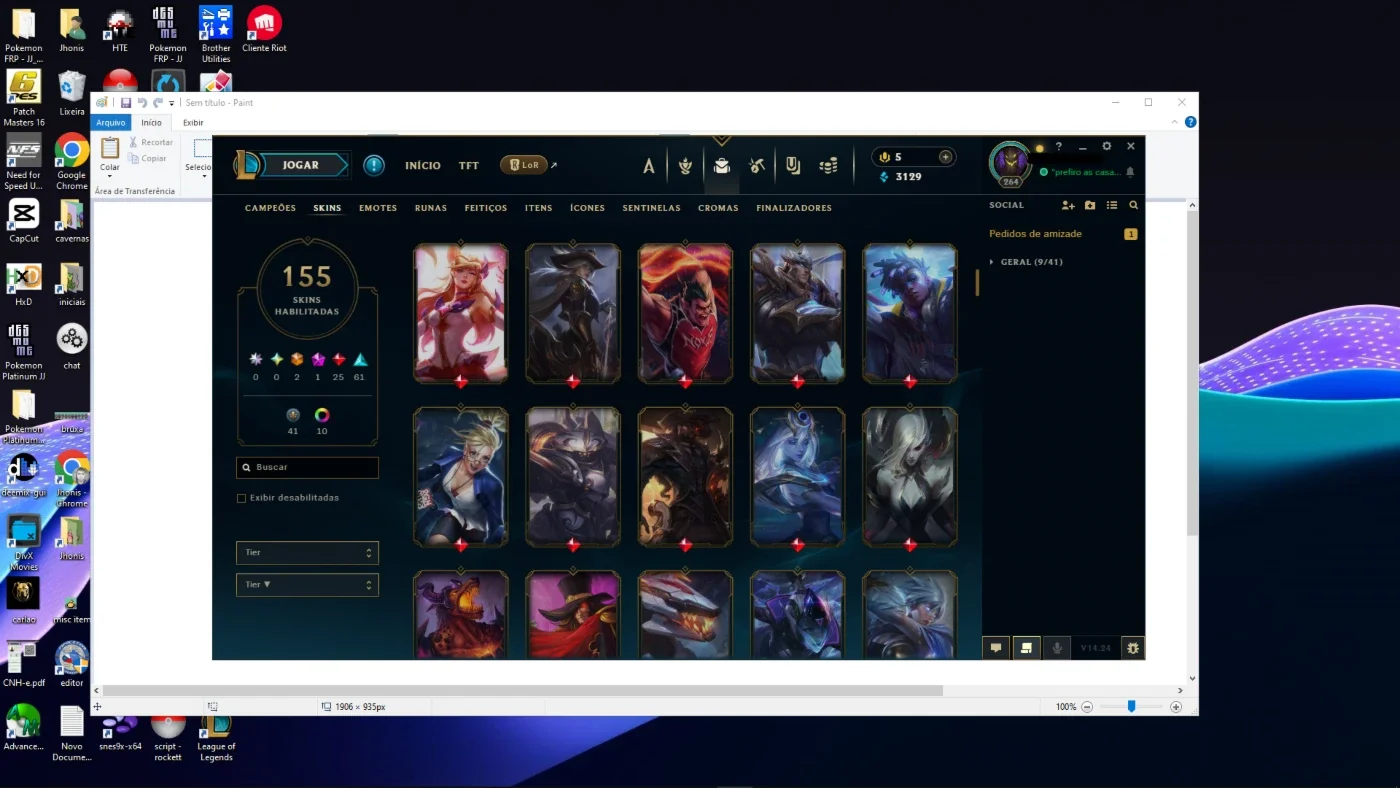Click the JOGAR play button
Screen dimensions: 1400x788
click(x=300, y=165)
